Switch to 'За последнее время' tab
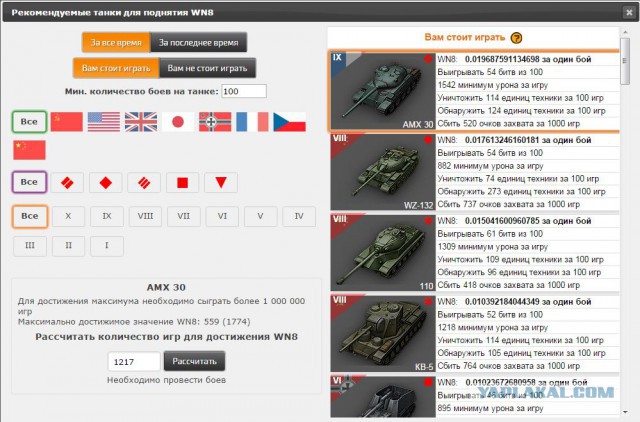The image size is (640, 422). 199,42
